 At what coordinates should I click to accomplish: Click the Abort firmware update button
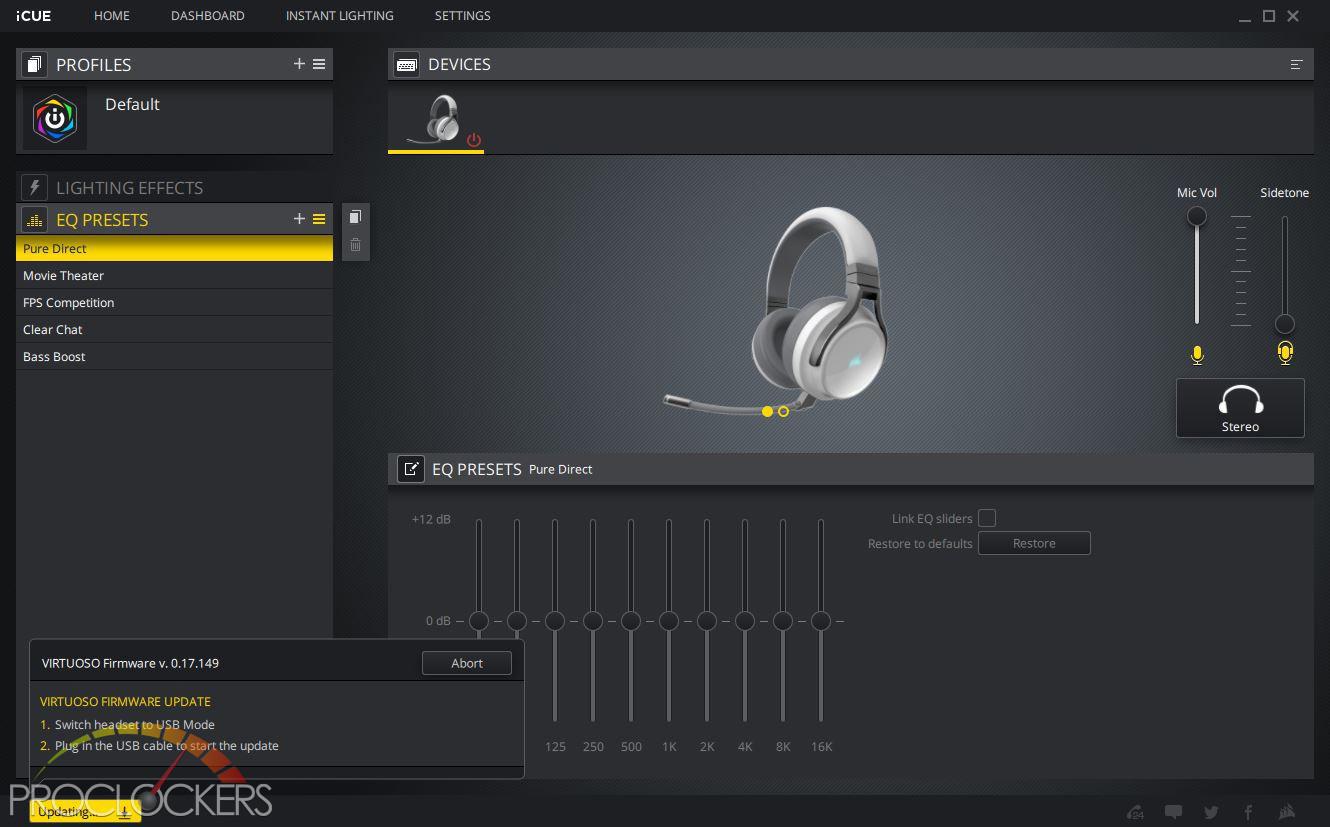(x=467, y=663)
